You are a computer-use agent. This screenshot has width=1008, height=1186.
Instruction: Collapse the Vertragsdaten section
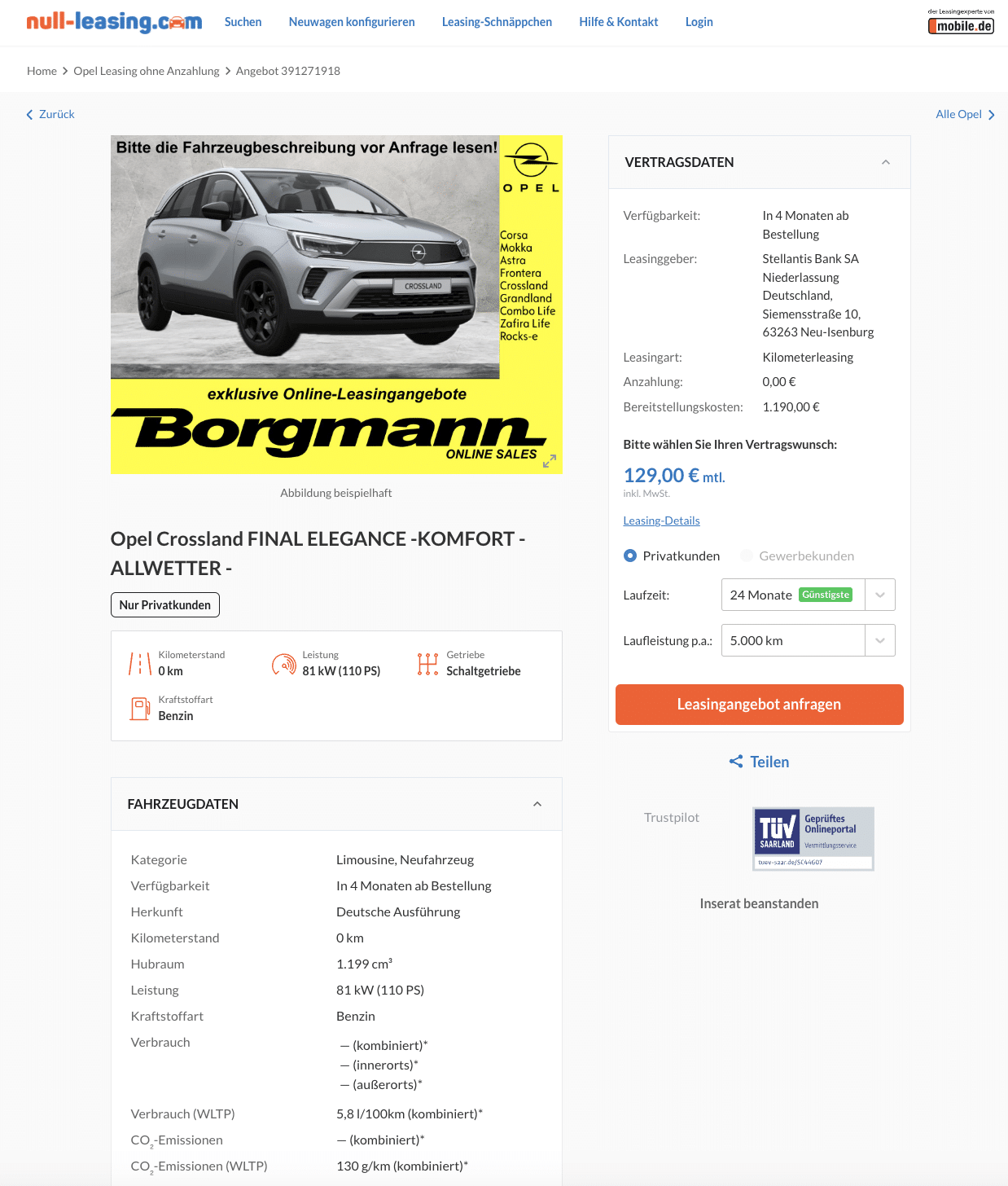tap(886, 162)
